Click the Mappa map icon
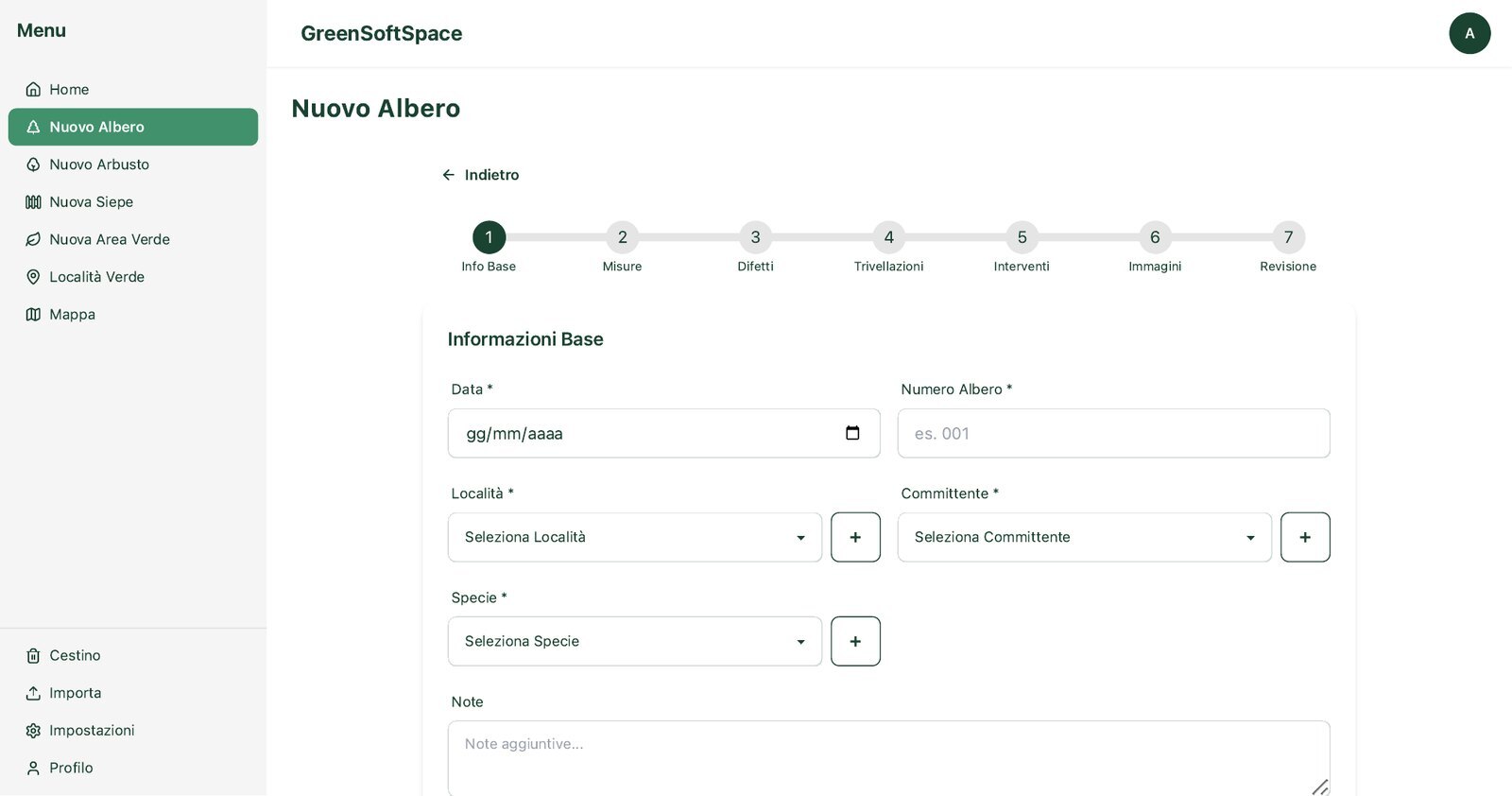Image resolution: width=1512 pixels, height=796 pixels. click(33, 315)
